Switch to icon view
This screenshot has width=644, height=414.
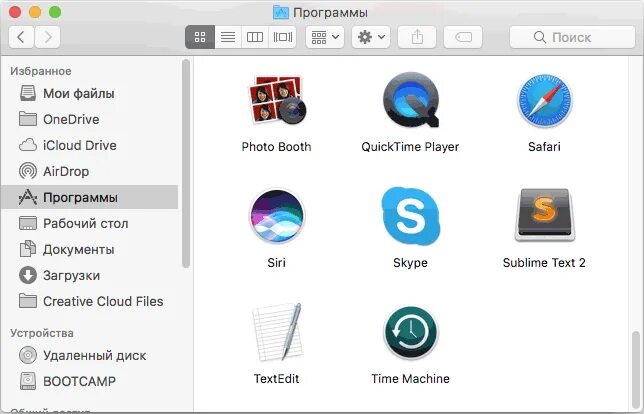(200, 37)
